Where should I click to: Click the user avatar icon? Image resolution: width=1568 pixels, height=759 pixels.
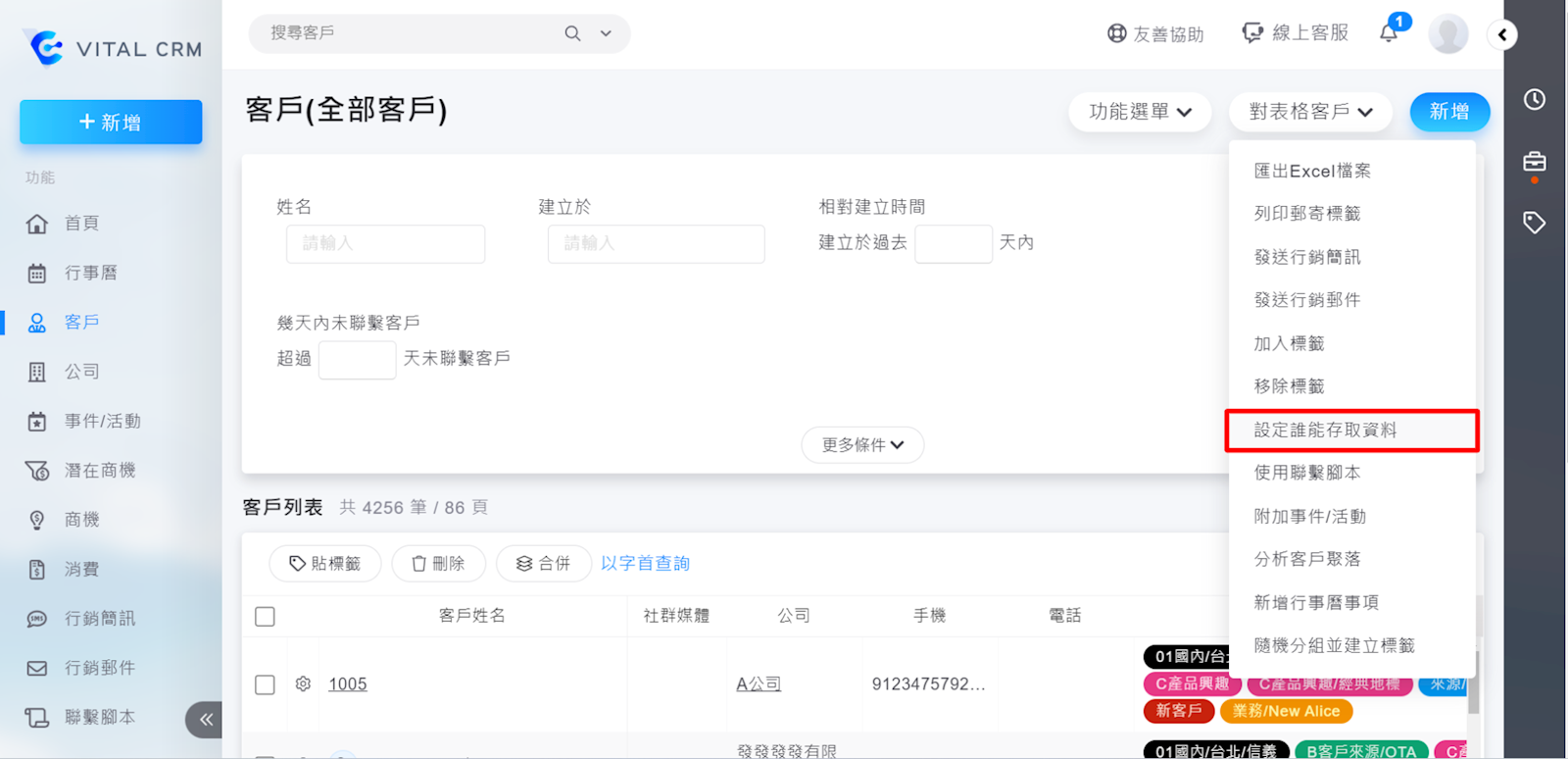pos(1447,34)
